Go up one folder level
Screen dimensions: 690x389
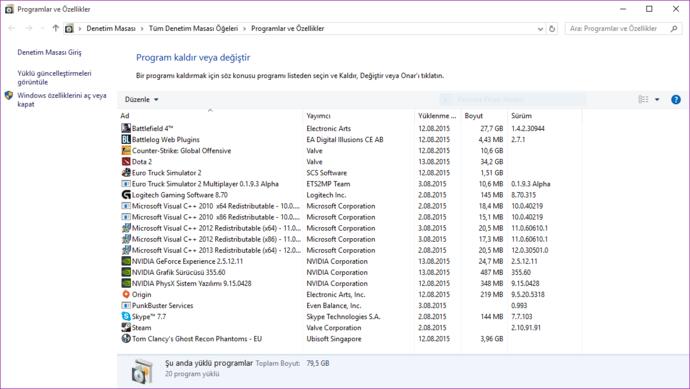[x=55, y=28]
